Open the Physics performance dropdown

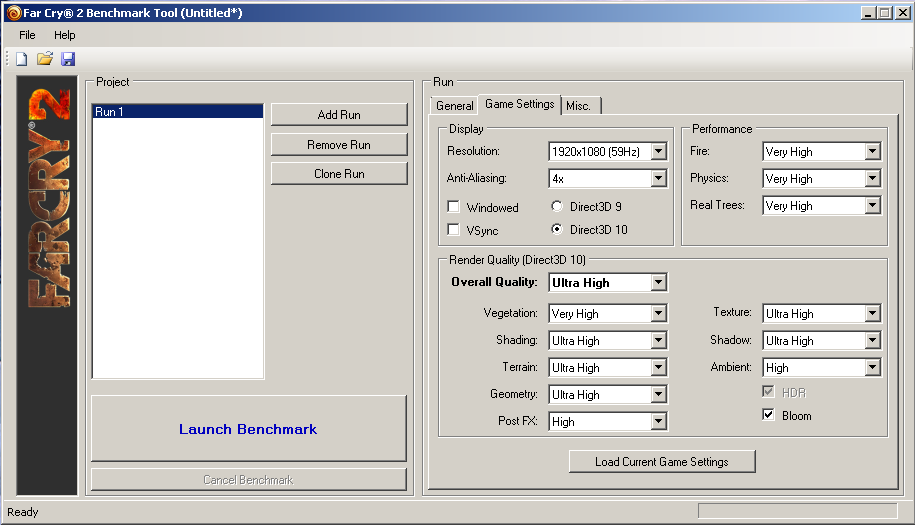point(822,178)
